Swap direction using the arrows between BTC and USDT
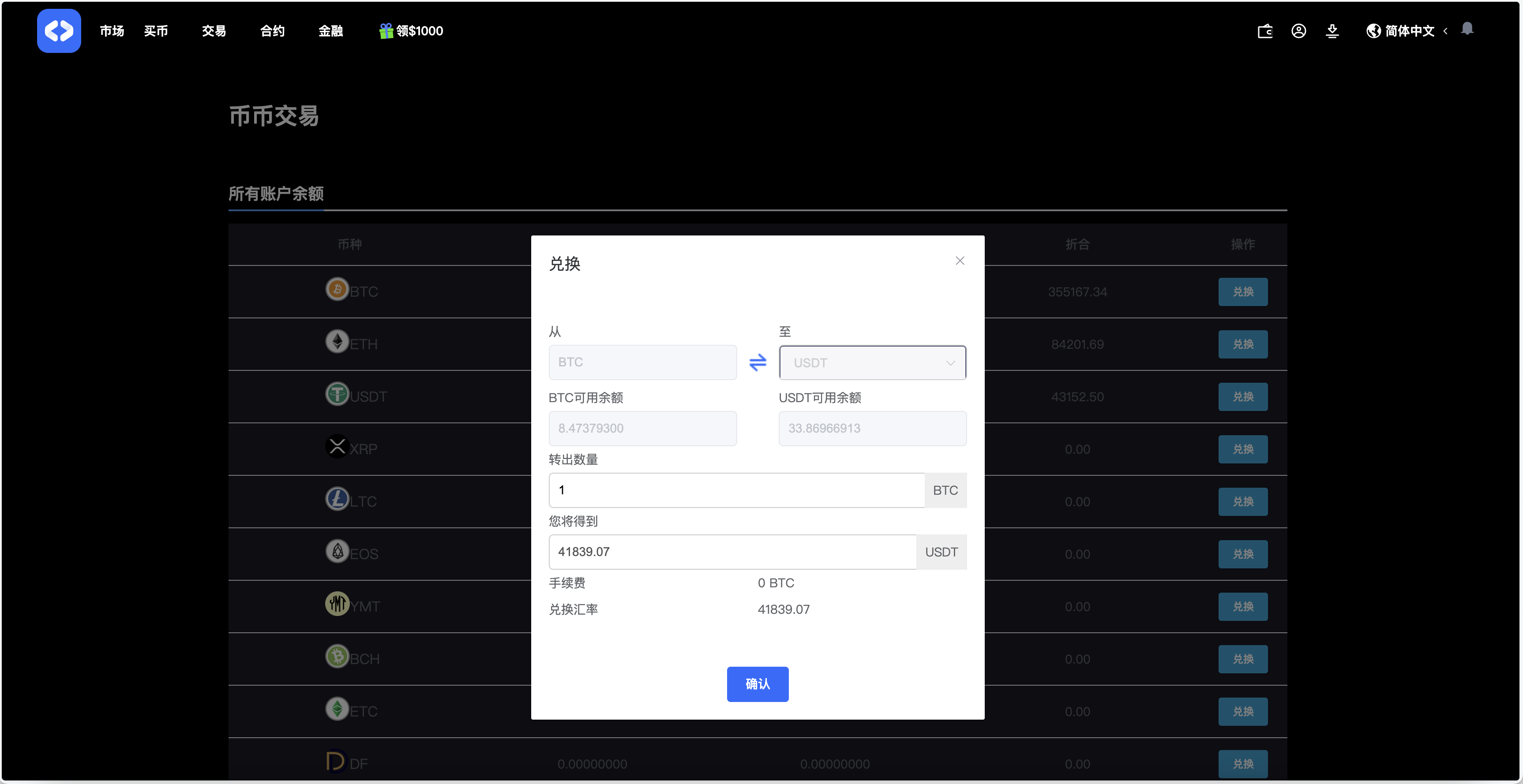 click(x=758, y=362)
